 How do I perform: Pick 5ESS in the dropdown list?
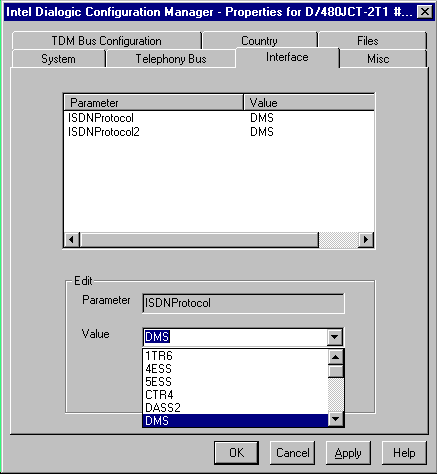[x=235, y=382]
